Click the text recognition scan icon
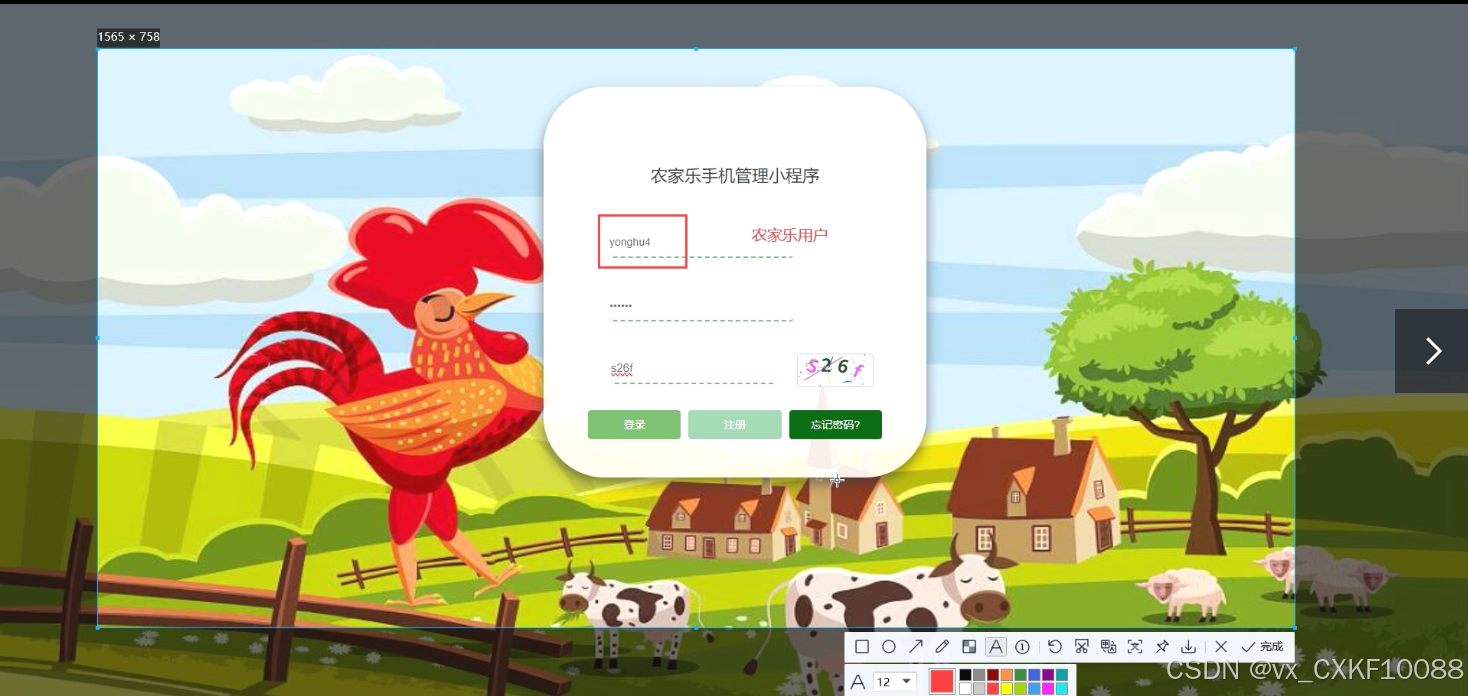Viewport: 1468px width, 696px height. 1135,647
